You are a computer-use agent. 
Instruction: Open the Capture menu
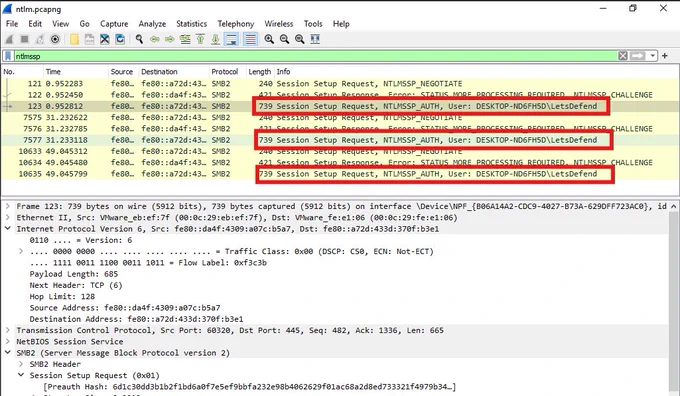(x=114, y=24)
